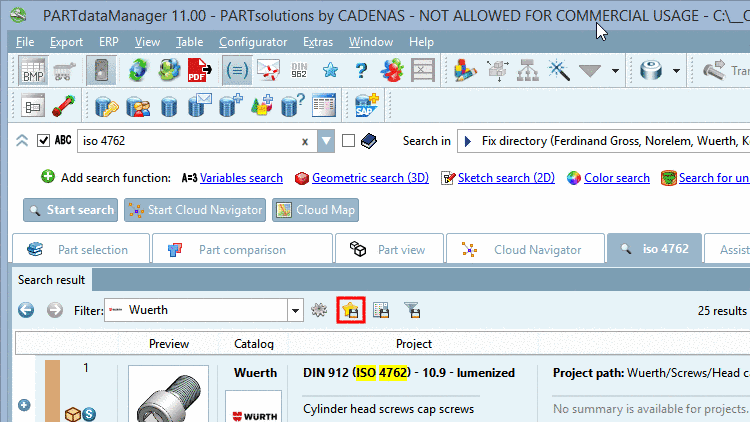Toggle the ABC full-text search checkbox
This screenshot has width=750, height=422.
(x=44, y=141)
